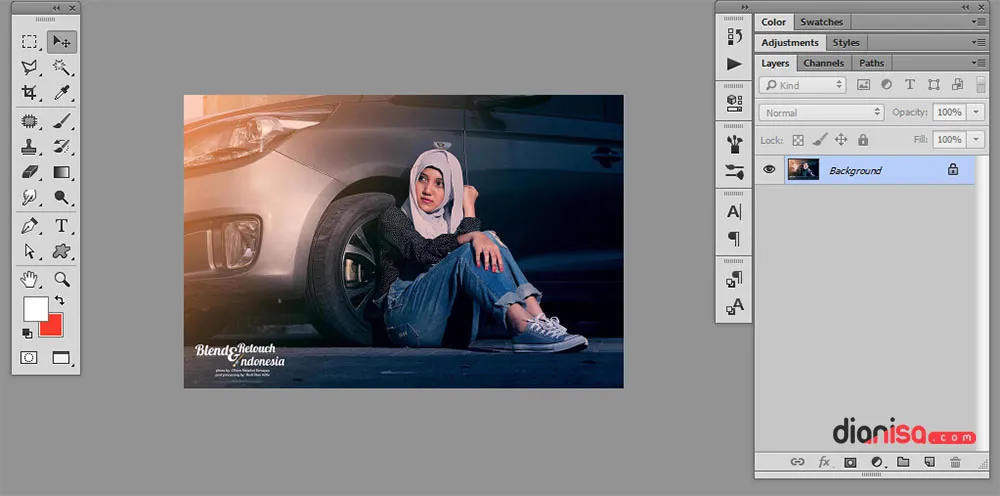1000x496 pixels.
Task: Open the Brush panel icon
Action: click(x=735, y=171)
